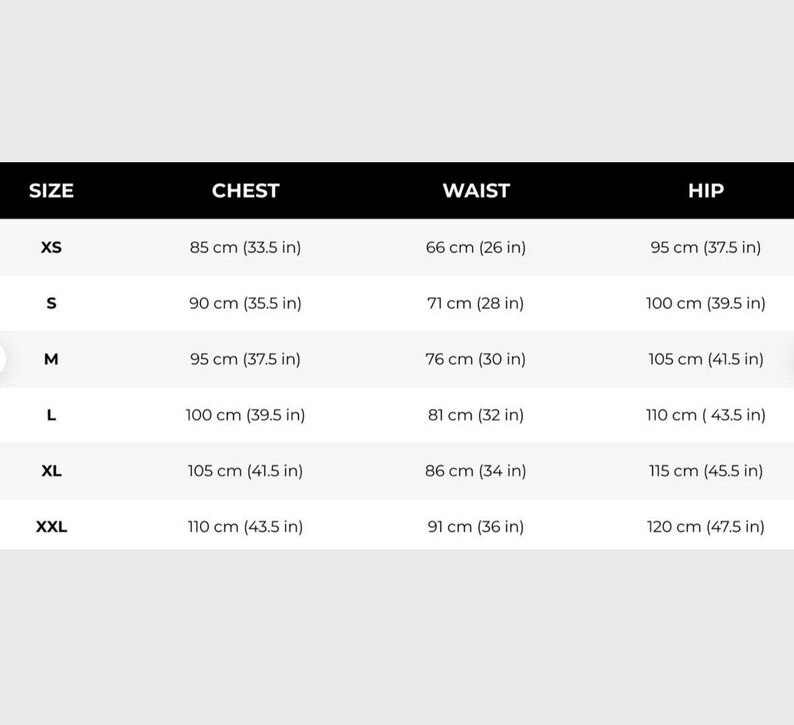Viewport: 794px width, 725px height.
Task: Click L hip value 110 cm
Action: (706, 415)
